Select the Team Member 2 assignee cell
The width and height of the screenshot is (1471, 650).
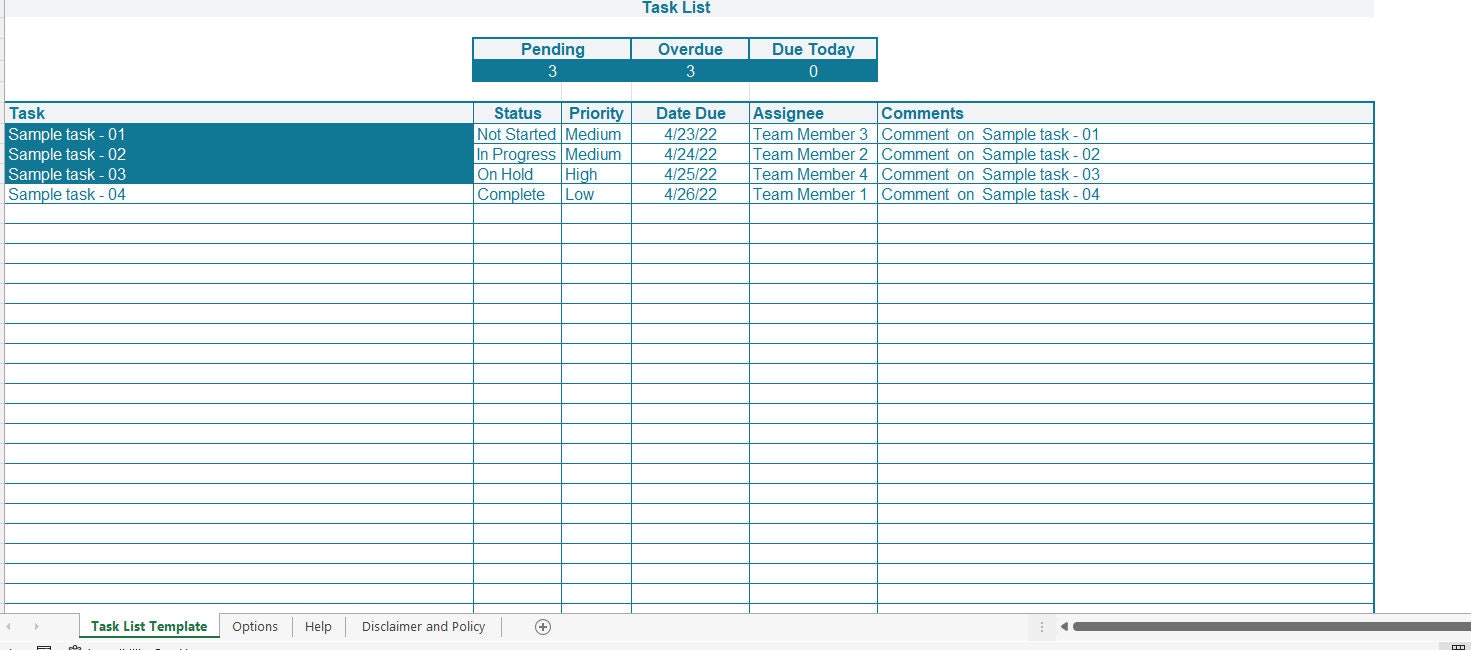(811, 154)
